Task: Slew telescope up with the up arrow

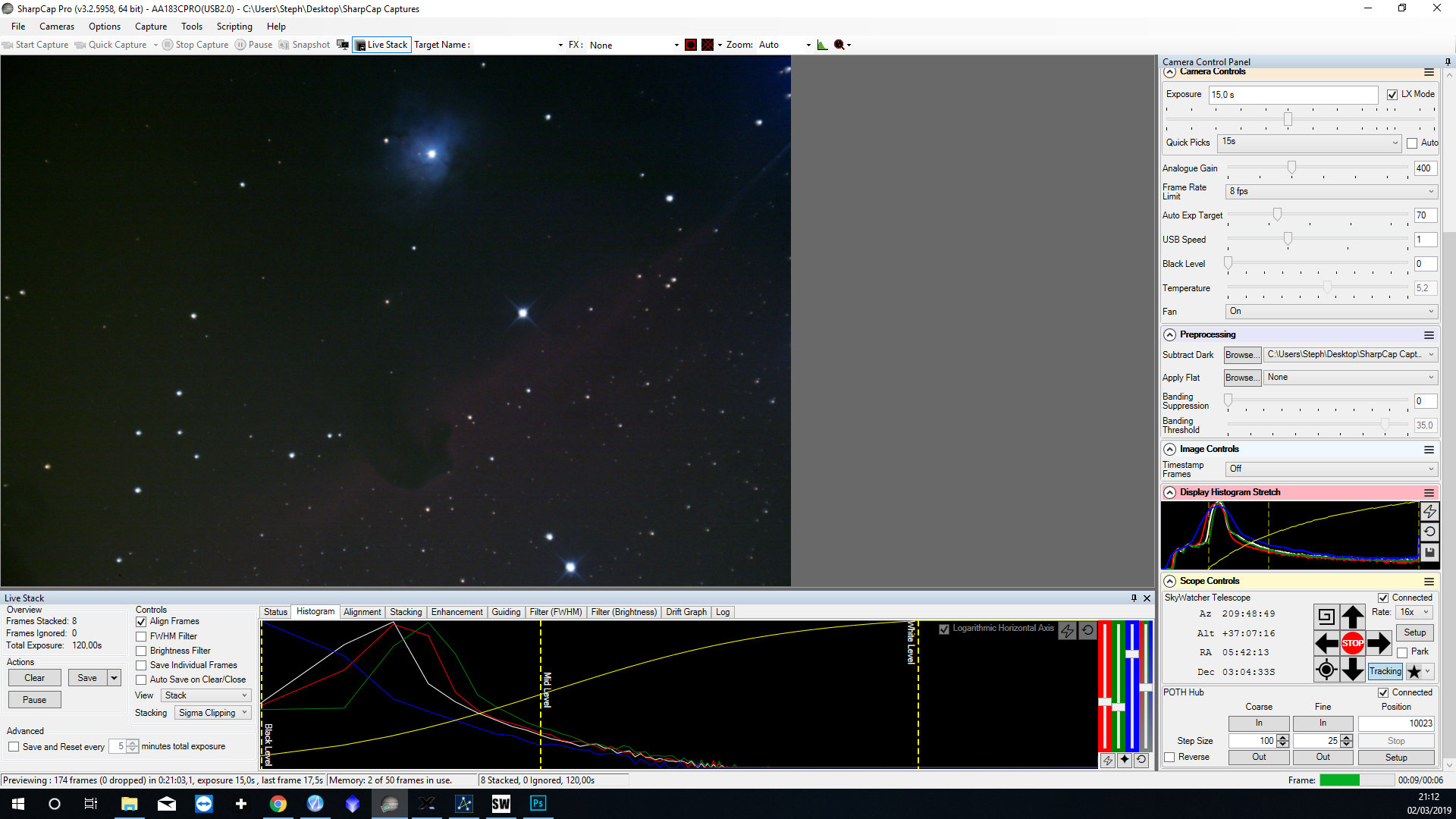Action: 1352,617
